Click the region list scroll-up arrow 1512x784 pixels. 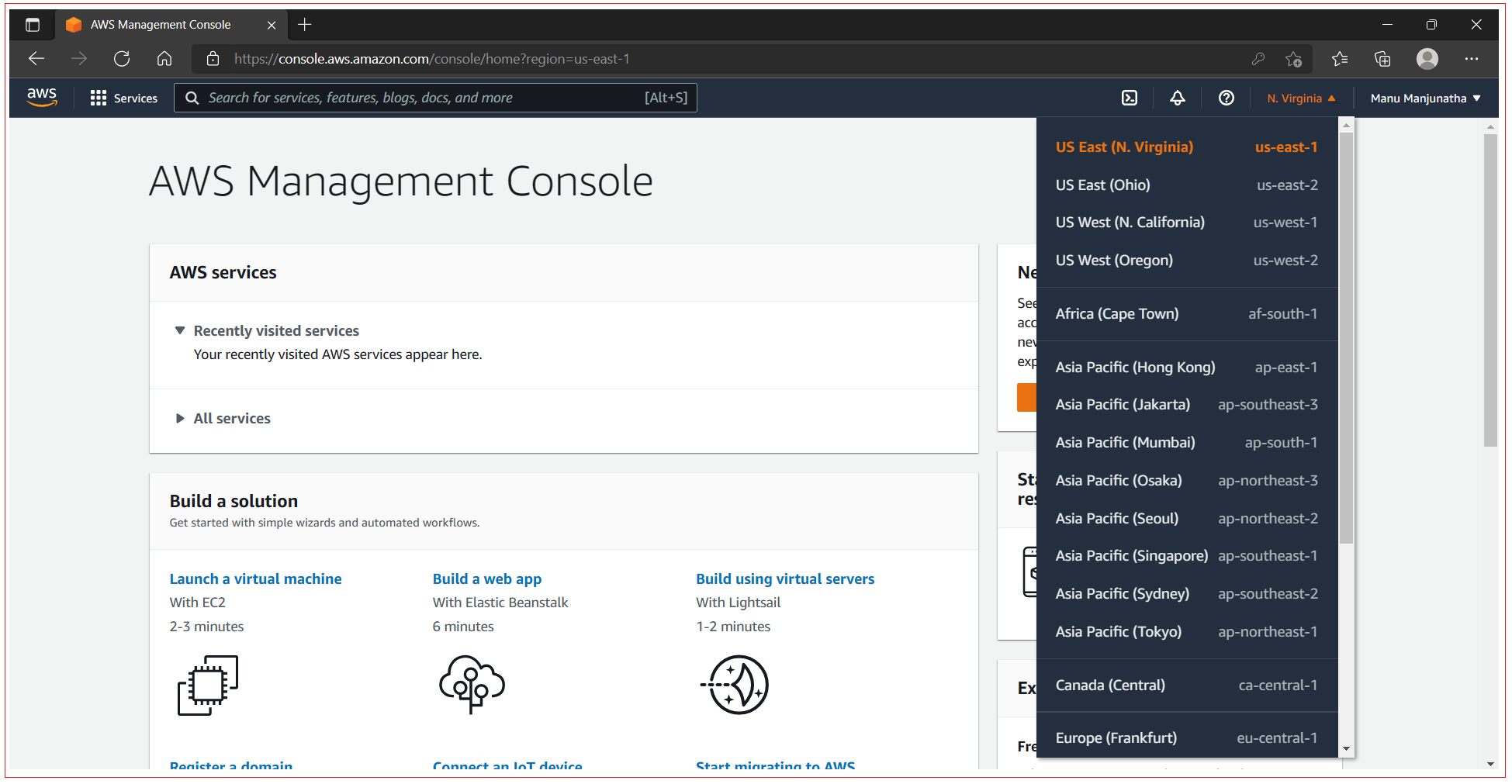click(x=1347, y=125)
